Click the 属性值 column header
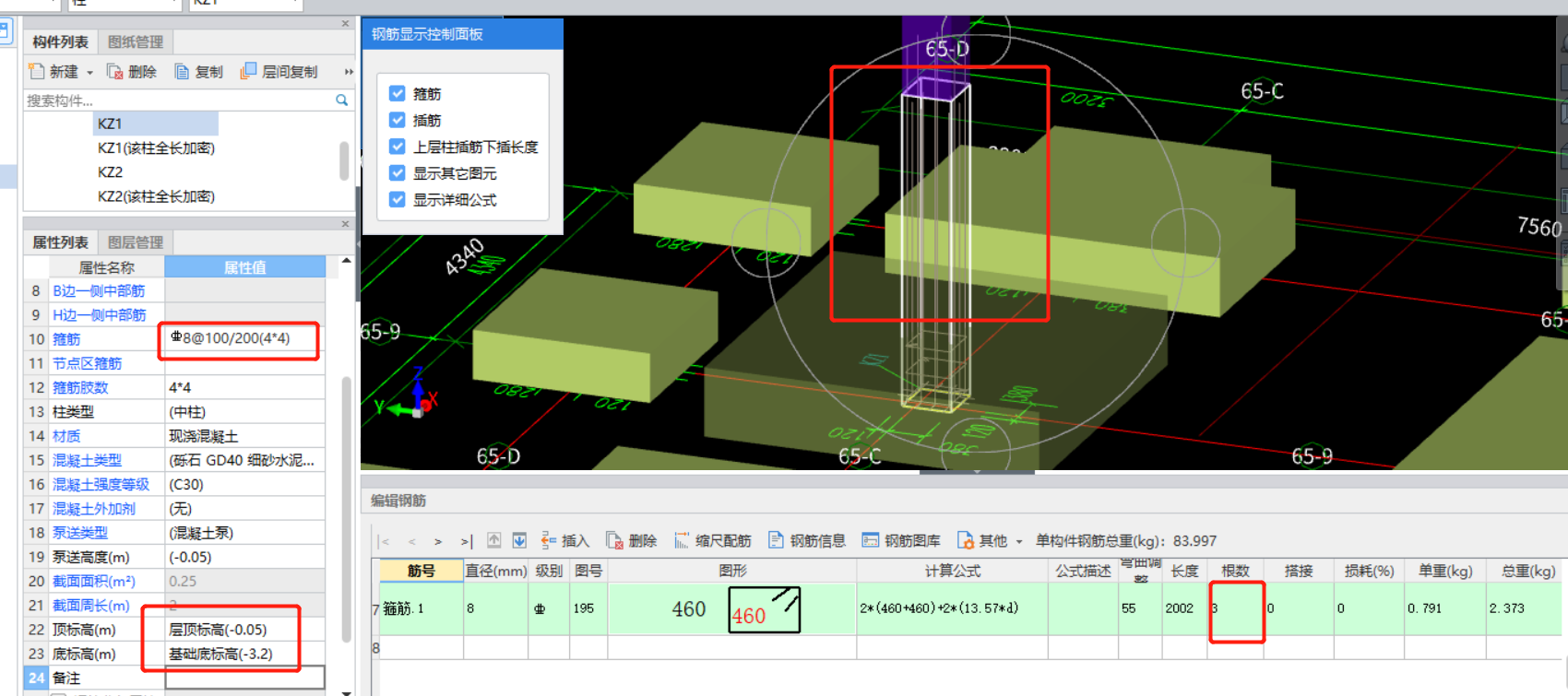1568x696 pixels. [244, 267]
